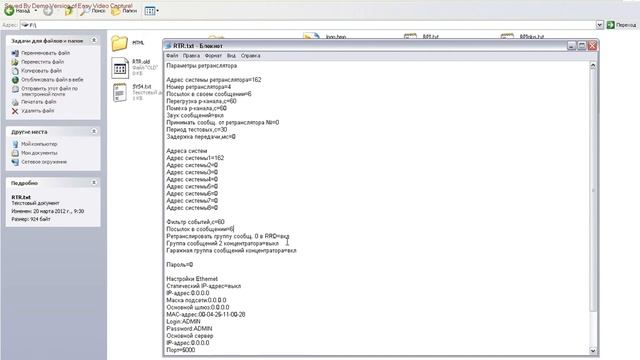The width and height of the screenshot is (640, 360).
Task: Click the Notepad vertical scrollbar thumb
Action: click(x=593, y=191)
